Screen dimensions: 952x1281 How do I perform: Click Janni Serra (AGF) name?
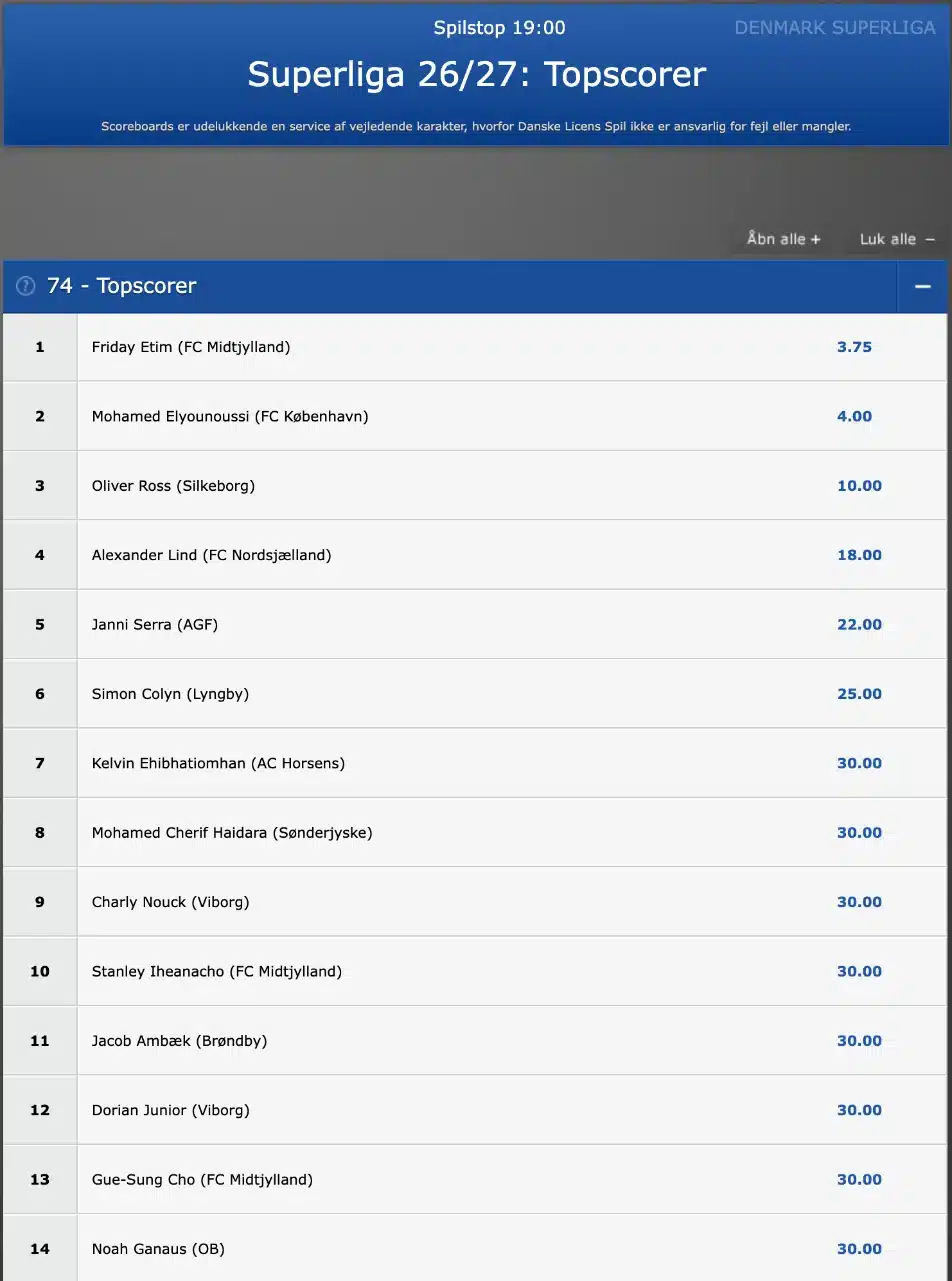(155, 624)
